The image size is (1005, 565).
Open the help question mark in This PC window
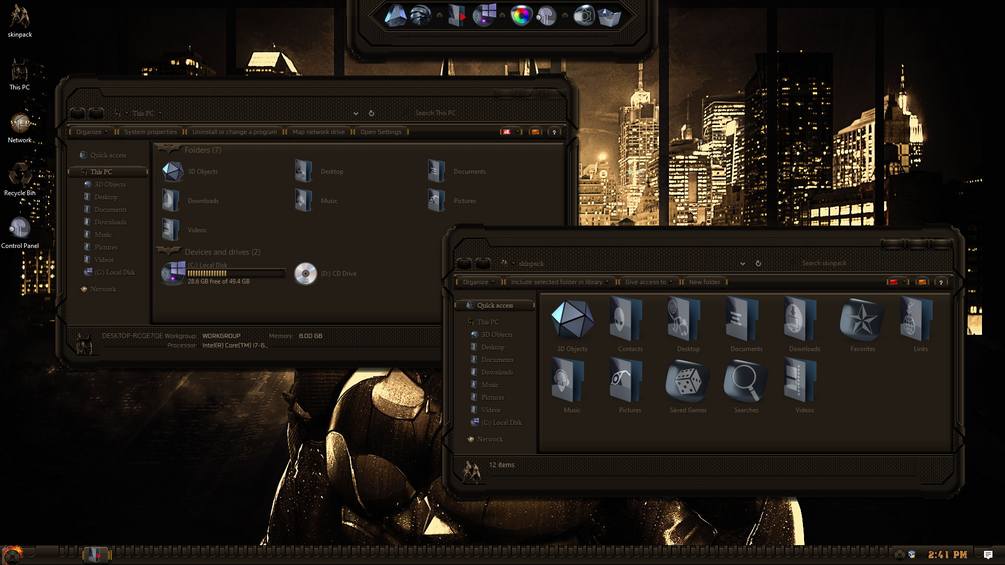(x=554, y=132)
